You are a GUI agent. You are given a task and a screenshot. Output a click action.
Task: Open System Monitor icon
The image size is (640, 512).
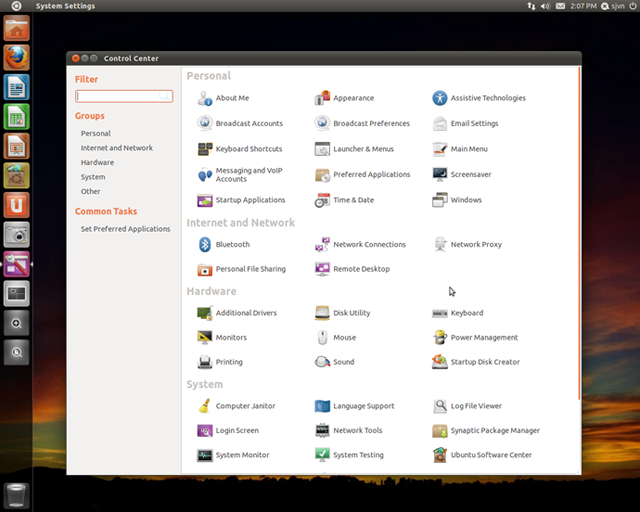(x=204, y=455)
